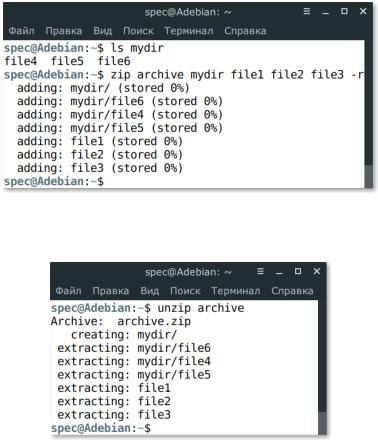Open Терминал menu in upper terminal

click(189, 31)
